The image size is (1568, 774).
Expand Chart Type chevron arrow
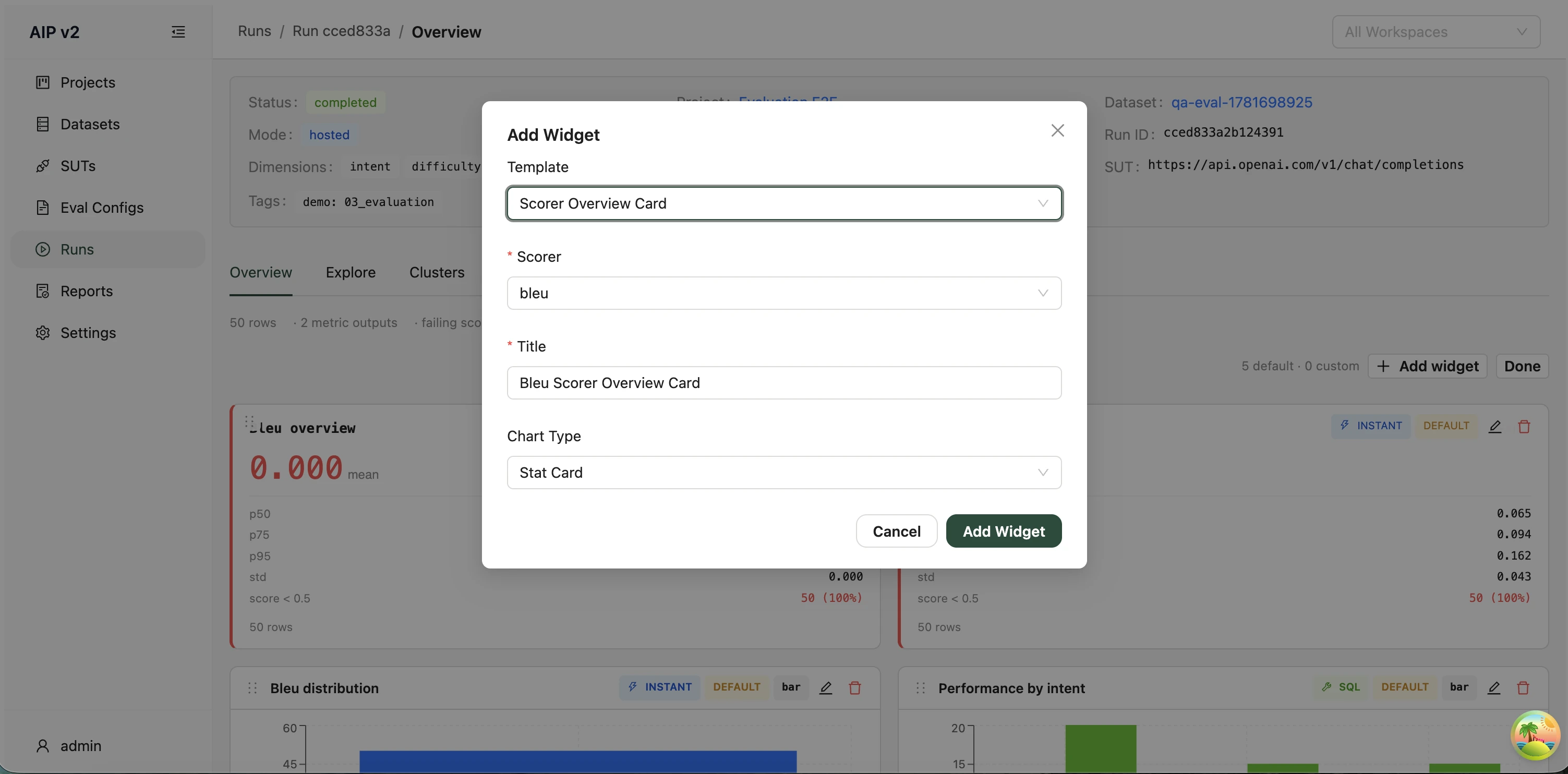(1043, 472)
